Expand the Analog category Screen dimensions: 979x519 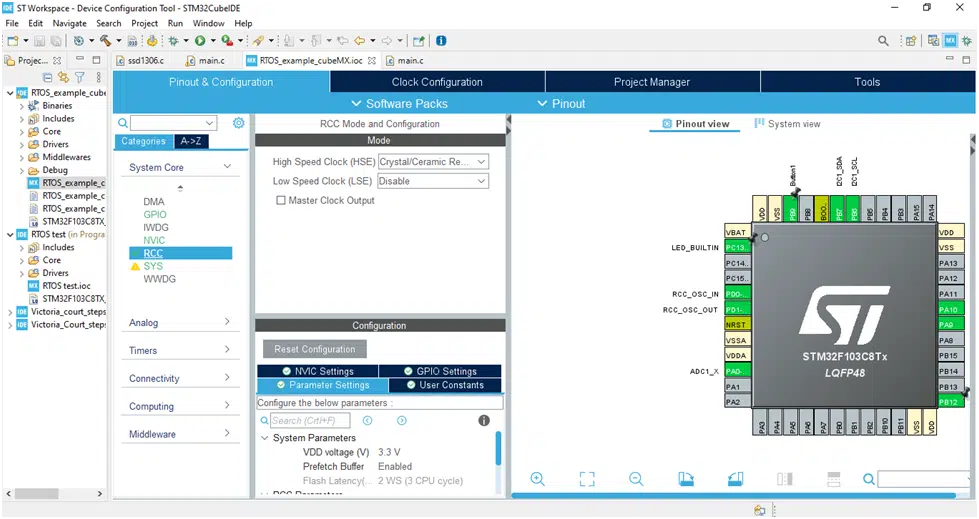(x=227, y=322)
